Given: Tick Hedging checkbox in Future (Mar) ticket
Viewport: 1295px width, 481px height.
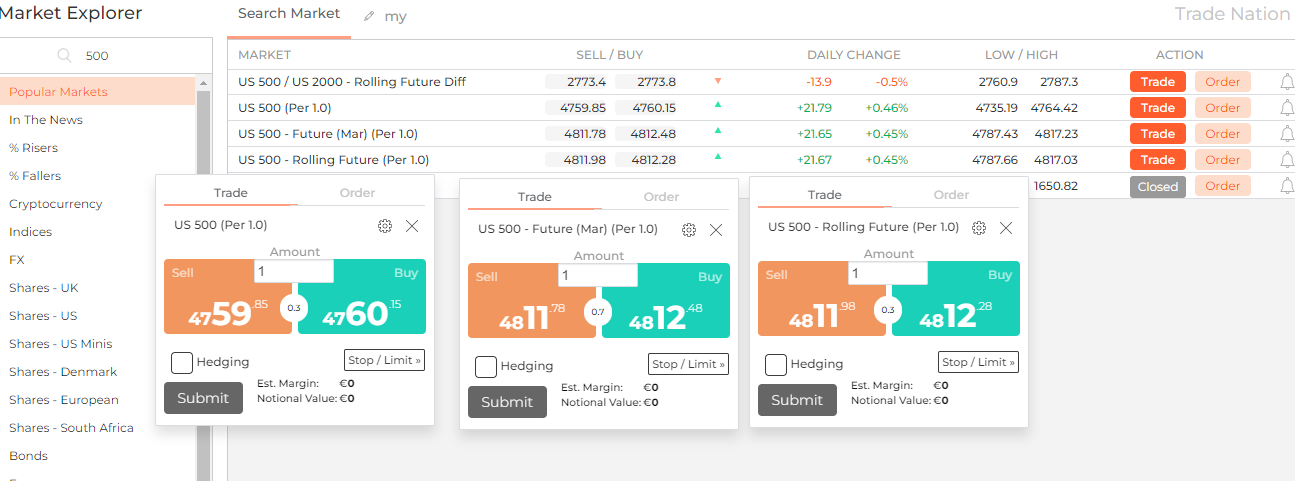Looking at the screenshot, I should coord(486,366).
